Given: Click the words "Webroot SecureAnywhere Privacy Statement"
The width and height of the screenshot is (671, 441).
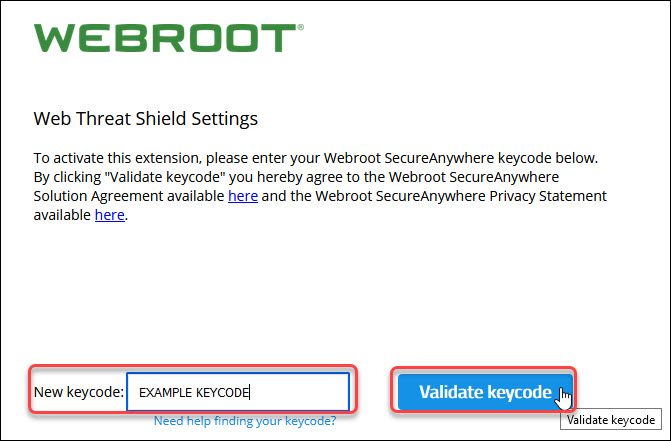Looking at the screenshot, I should point(461,196).
